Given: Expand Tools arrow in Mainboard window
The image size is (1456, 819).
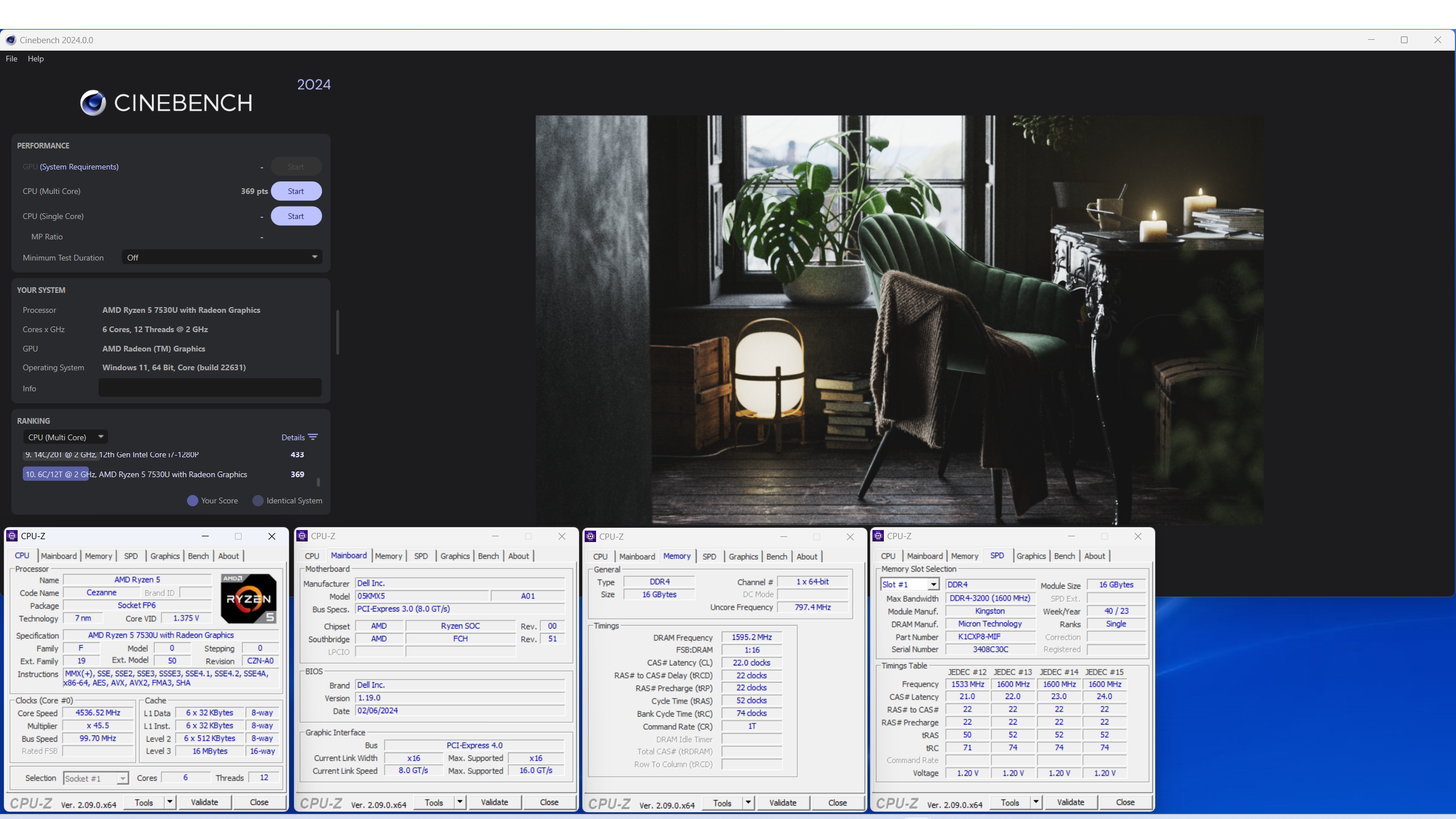Looking at the screenshot, I should click(460, 802).
